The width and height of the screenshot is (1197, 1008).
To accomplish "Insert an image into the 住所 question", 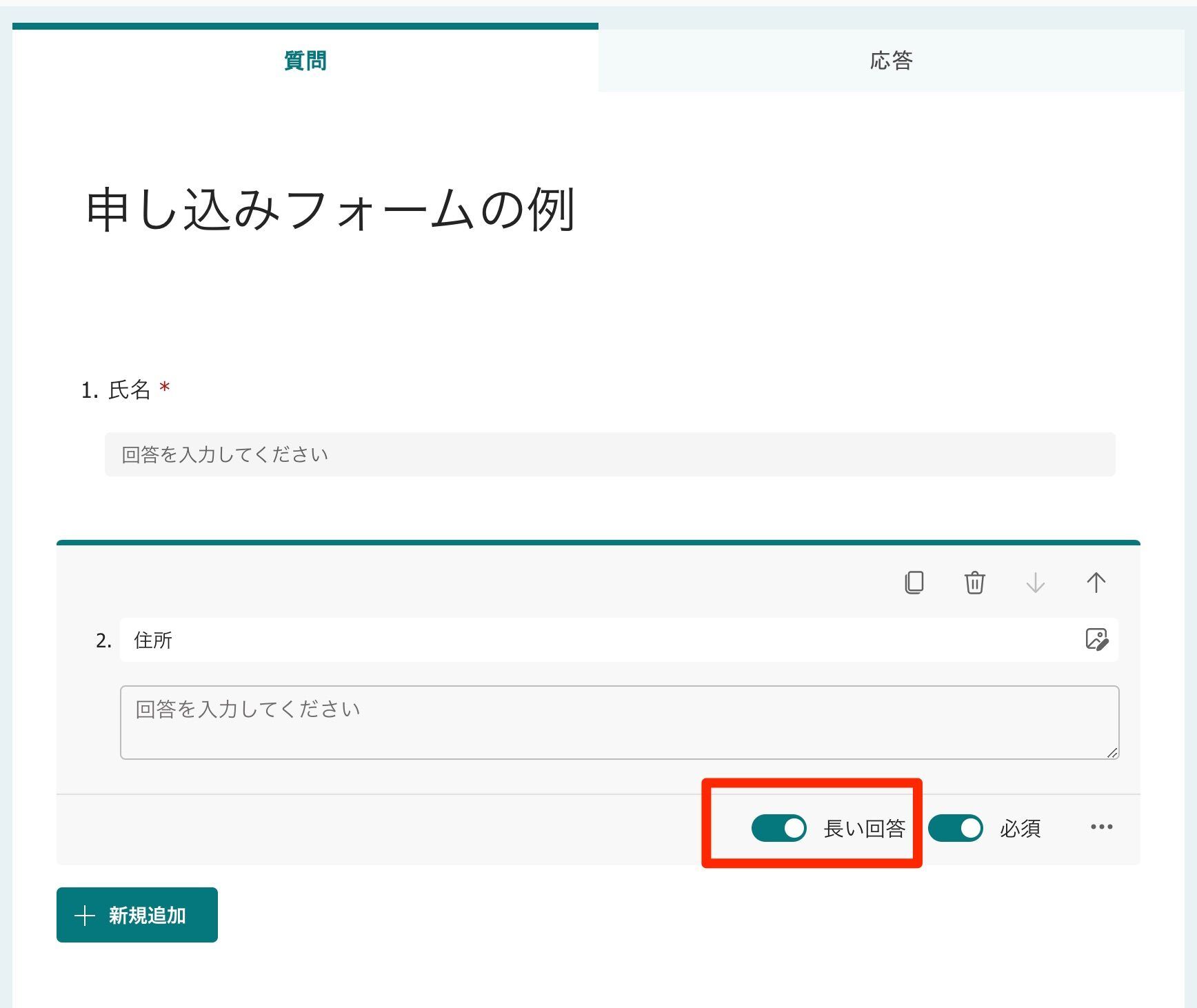I will coord(1099,640).
